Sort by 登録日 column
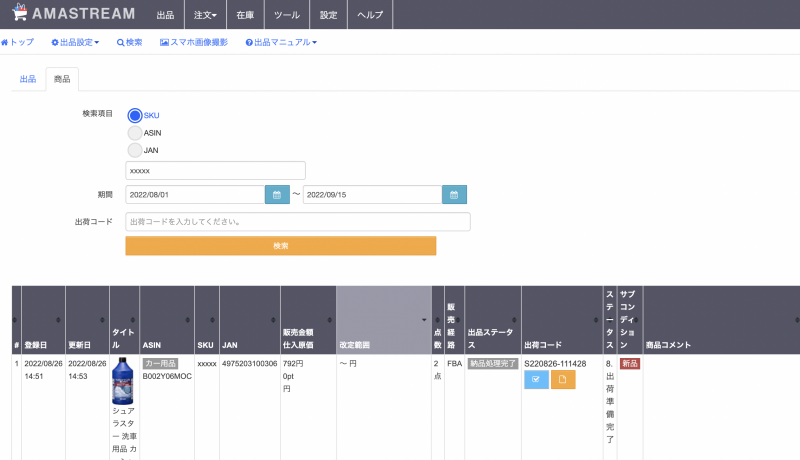The image size is (800, 460). pos(43,320)
